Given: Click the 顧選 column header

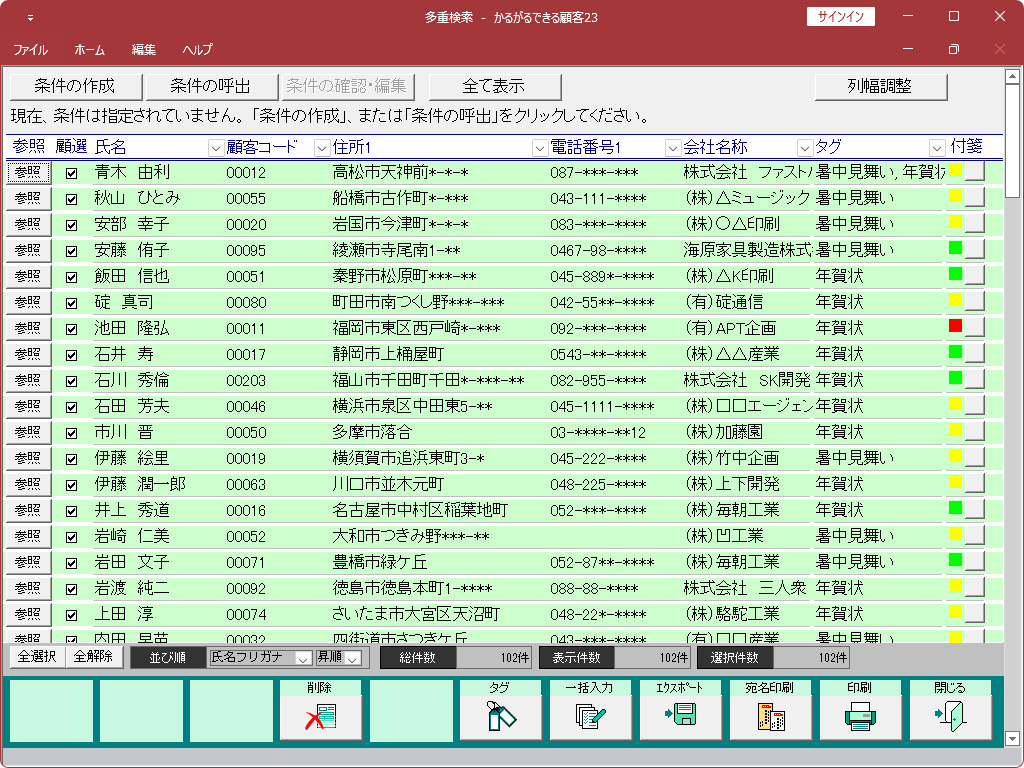Looking at the screenshot, I should (71, 146).
